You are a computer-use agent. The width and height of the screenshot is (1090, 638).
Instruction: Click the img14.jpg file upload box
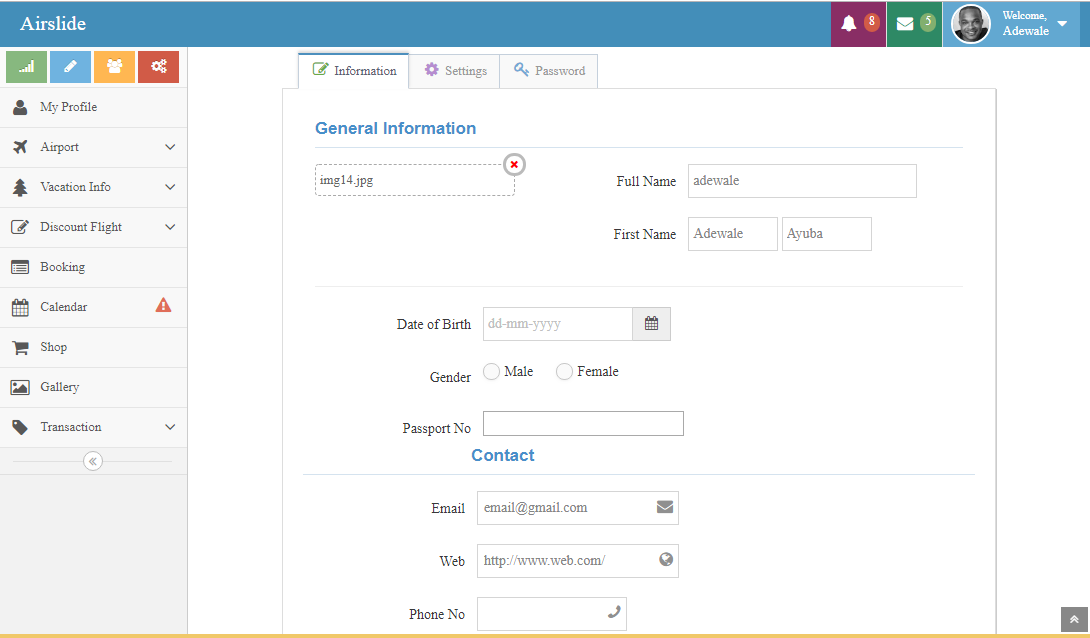[415, 180]
